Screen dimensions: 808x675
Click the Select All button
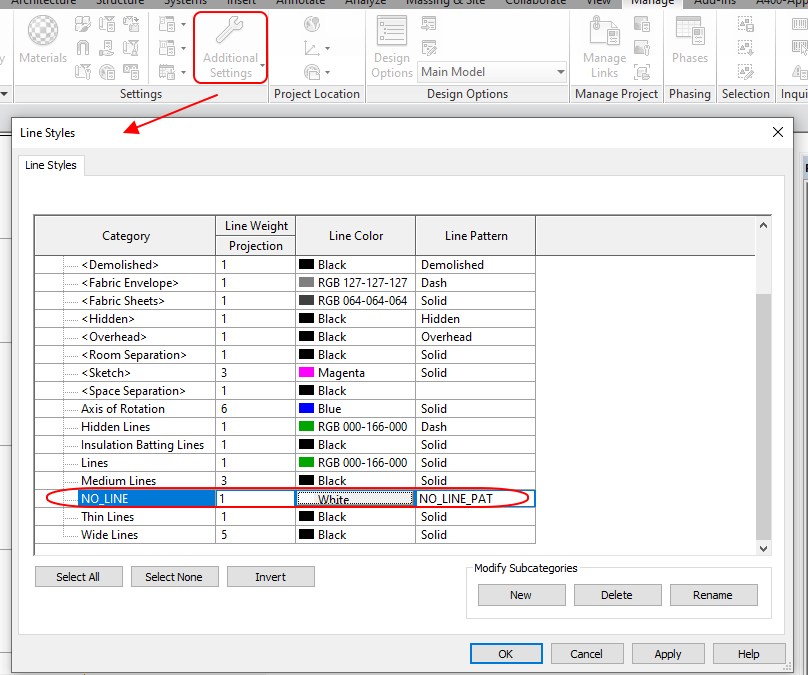point(78,577)
